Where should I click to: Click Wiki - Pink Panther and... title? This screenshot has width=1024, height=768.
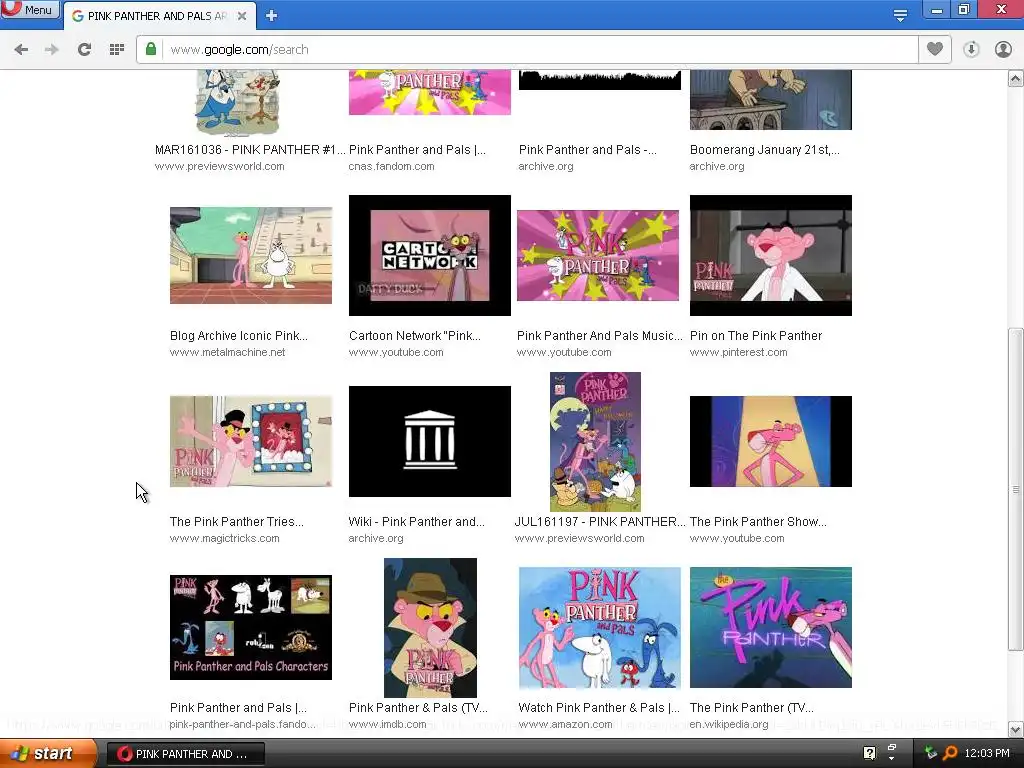(417, 522)
